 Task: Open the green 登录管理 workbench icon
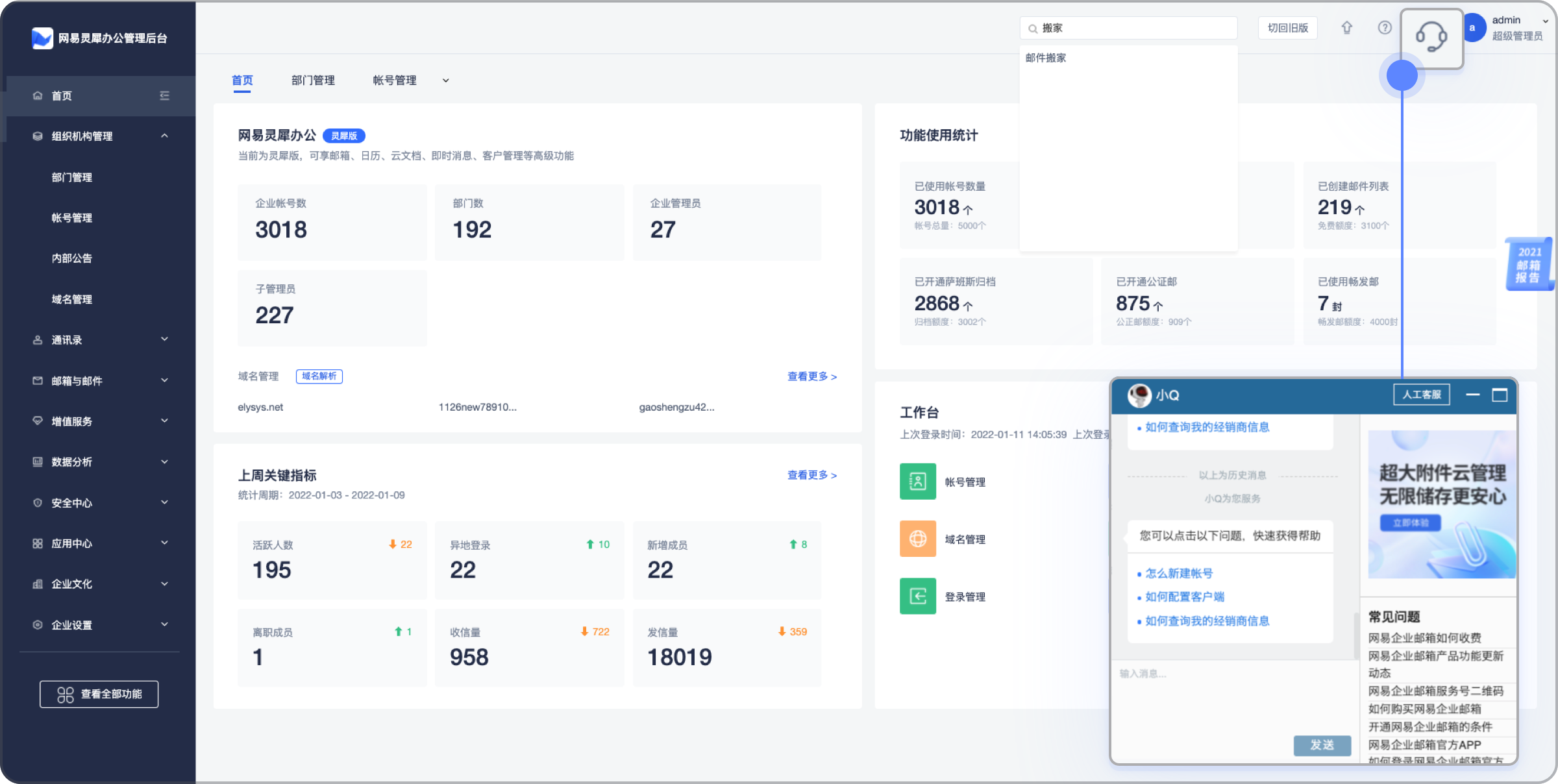coord(917,596)
